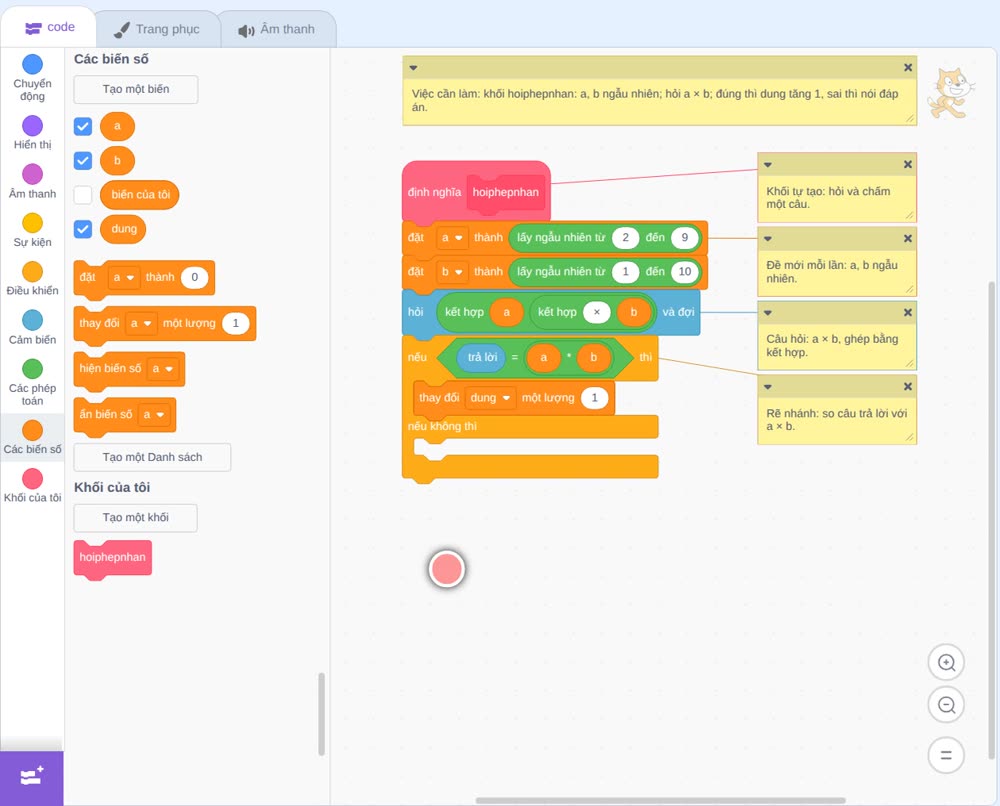The width and height of the screenshot is (1000, 806).
Task: Click the add extension button
Action: coord(32,777)
